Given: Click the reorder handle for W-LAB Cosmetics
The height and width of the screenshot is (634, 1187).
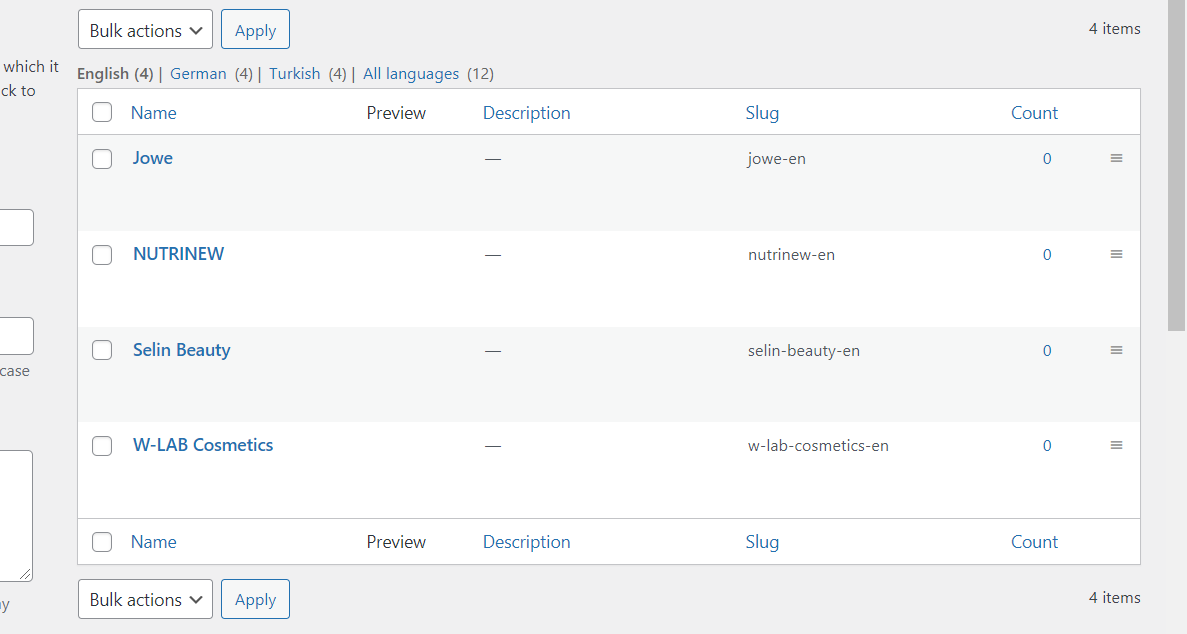Looking at the screenshot, I should pyautogui.click(x=1116, y=445).
